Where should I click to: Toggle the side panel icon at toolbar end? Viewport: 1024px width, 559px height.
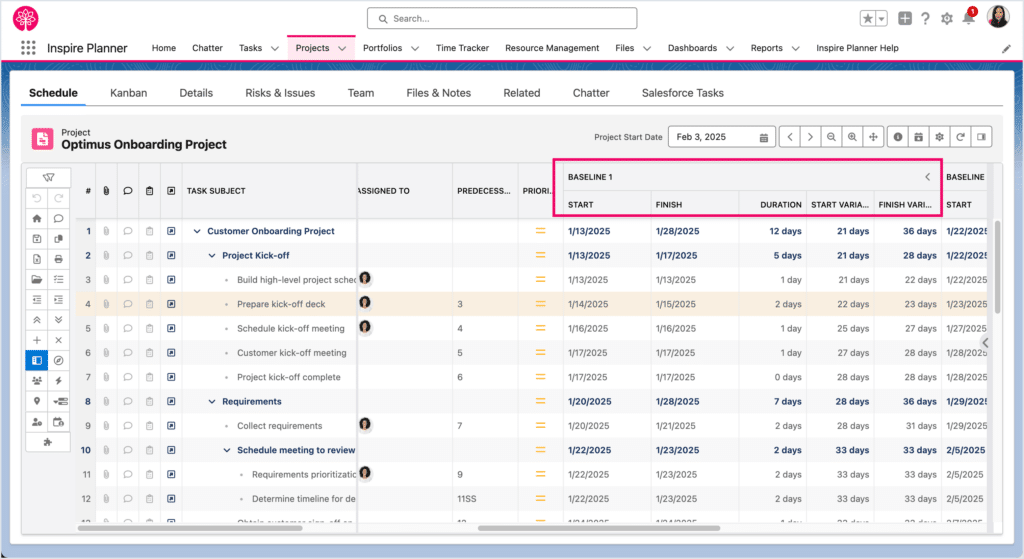point(981,136)
